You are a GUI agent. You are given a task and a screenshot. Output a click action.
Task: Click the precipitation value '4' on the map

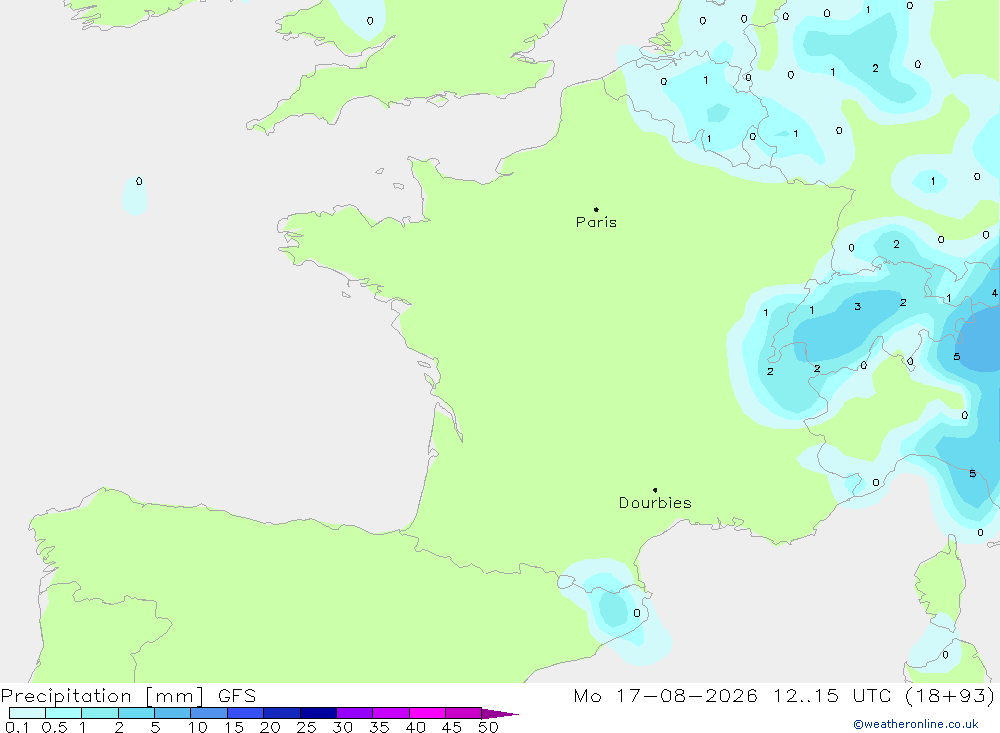[995, 293]
